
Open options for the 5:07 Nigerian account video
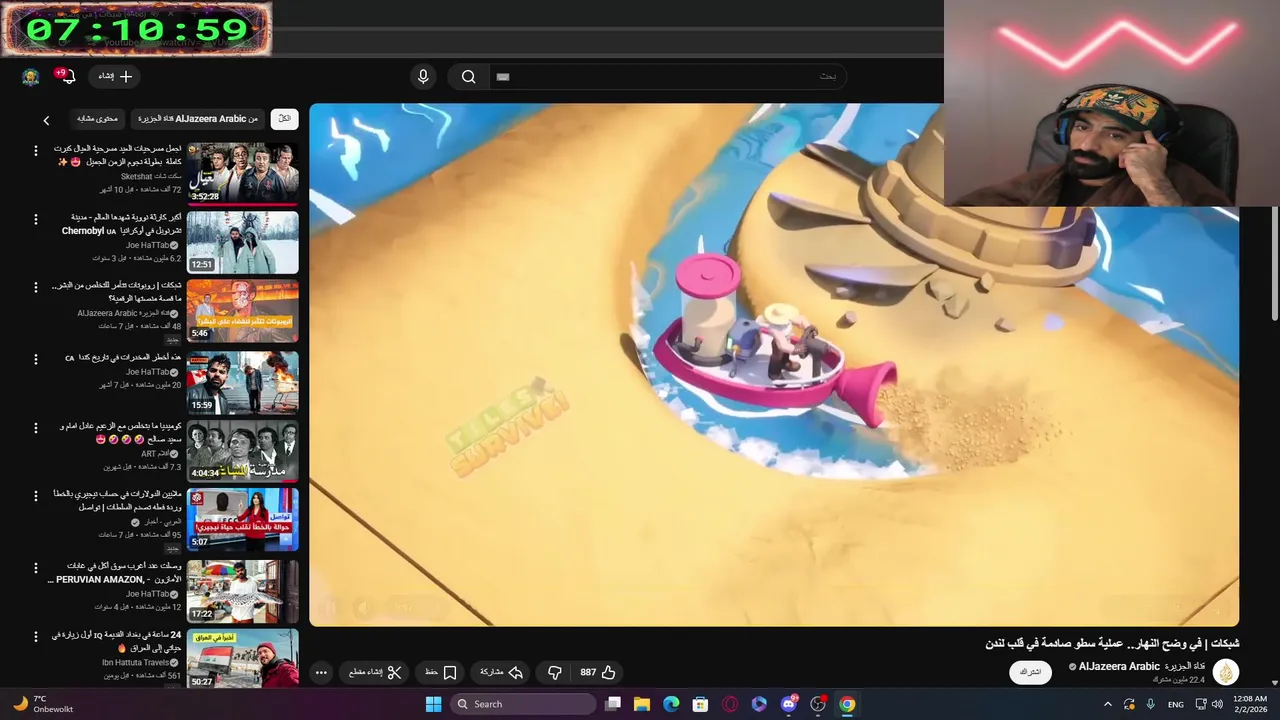36,497
